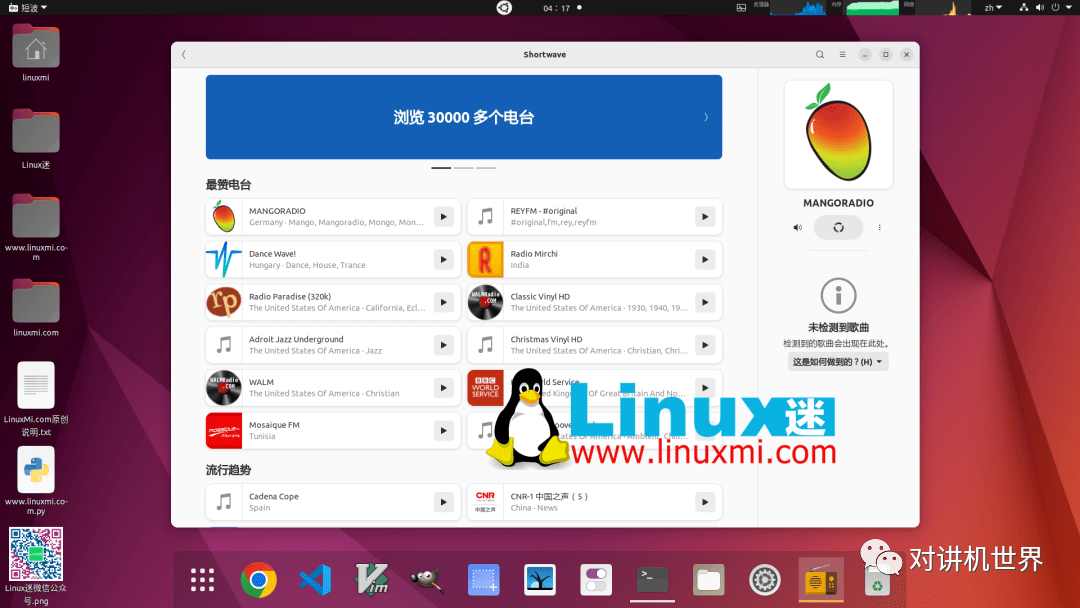1080x608 pixels.
Task: Click the Mosaique FM red logo
Action: coord(224,430)
